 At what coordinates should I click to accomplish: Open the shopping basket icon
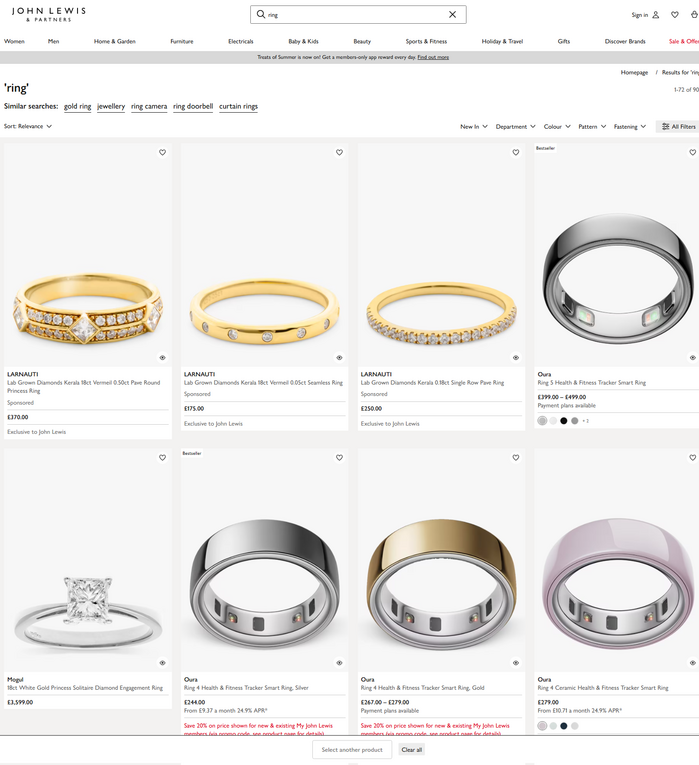point(694,15)
